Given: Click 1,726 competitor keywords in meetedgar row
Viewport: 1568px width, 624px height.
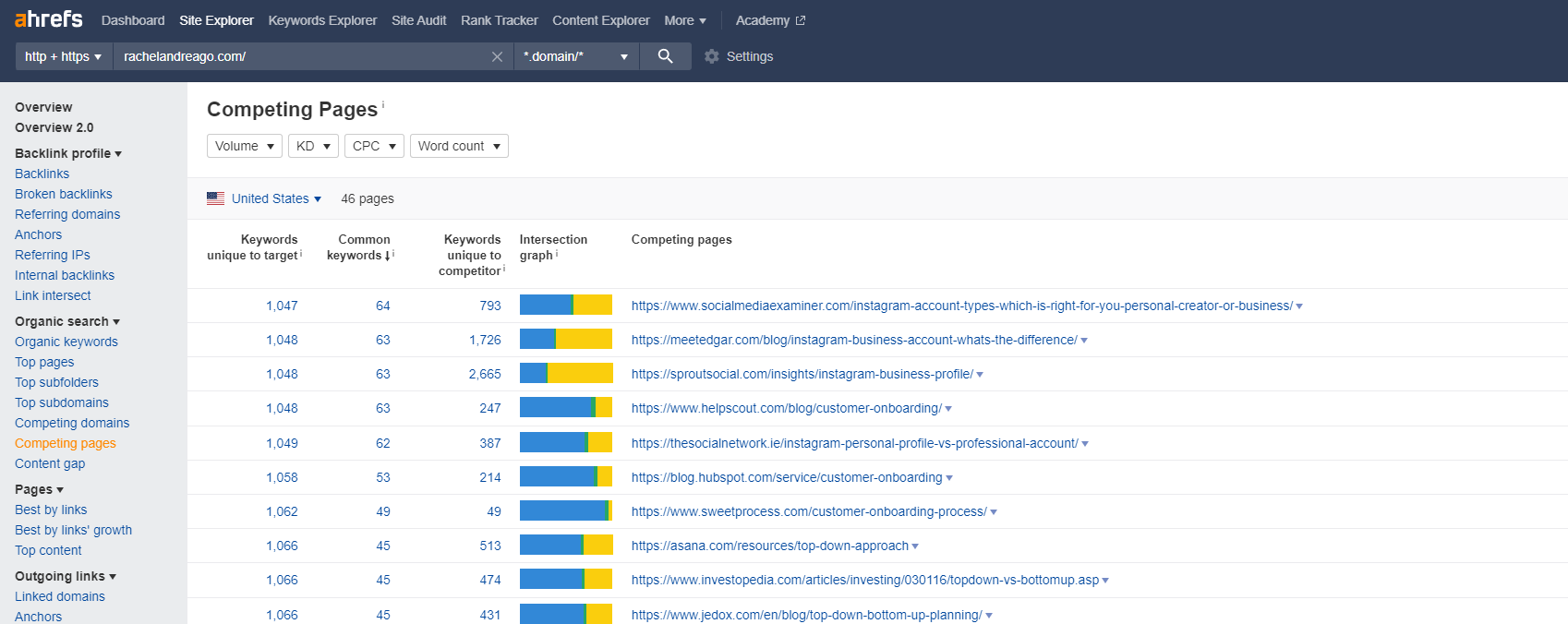Looking at the screenshot, I should 485,340.
